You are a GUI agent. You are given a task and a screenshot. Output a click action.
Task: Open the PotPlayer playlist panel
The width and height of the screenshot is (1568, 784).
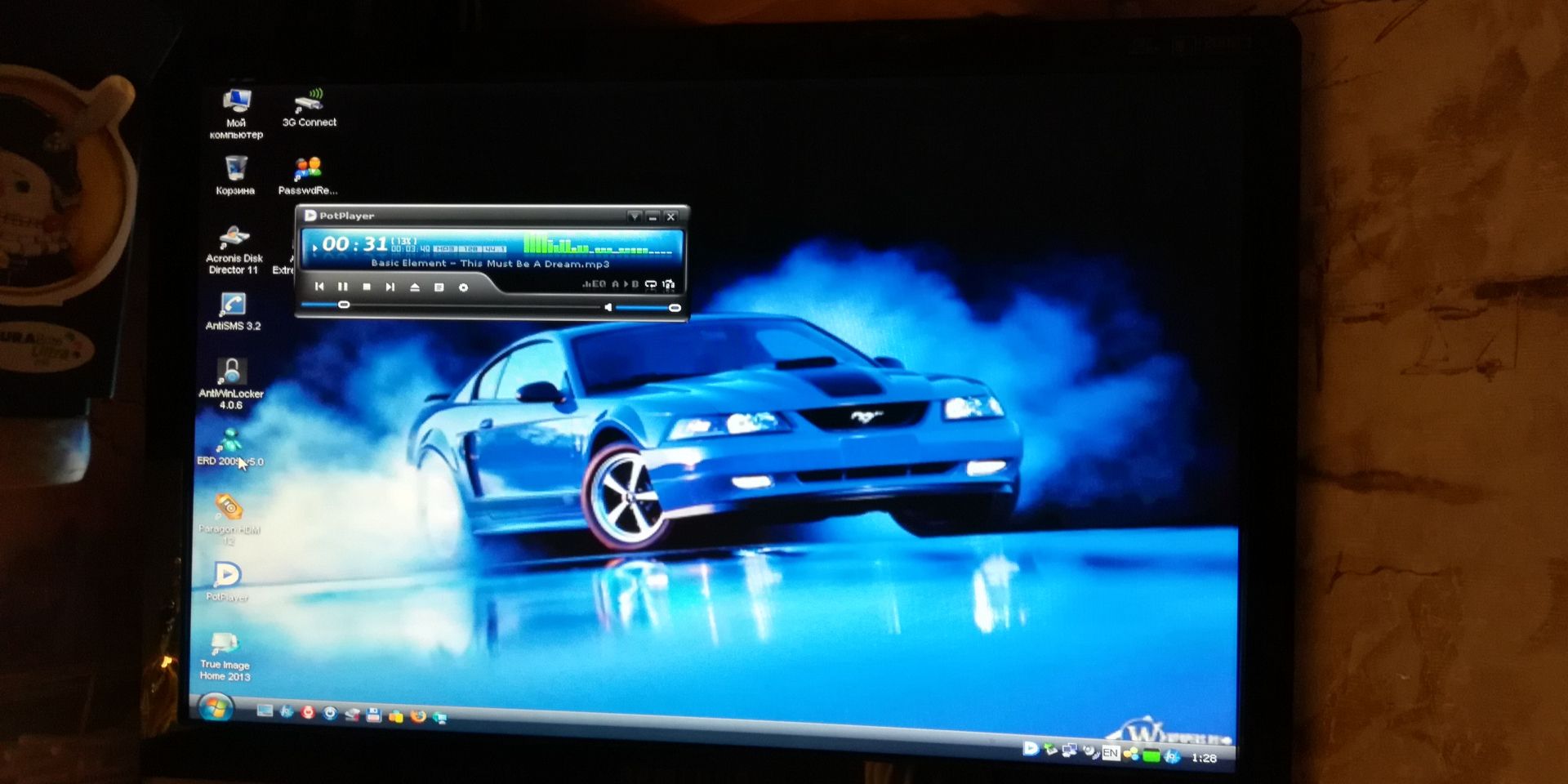(439, 287)
